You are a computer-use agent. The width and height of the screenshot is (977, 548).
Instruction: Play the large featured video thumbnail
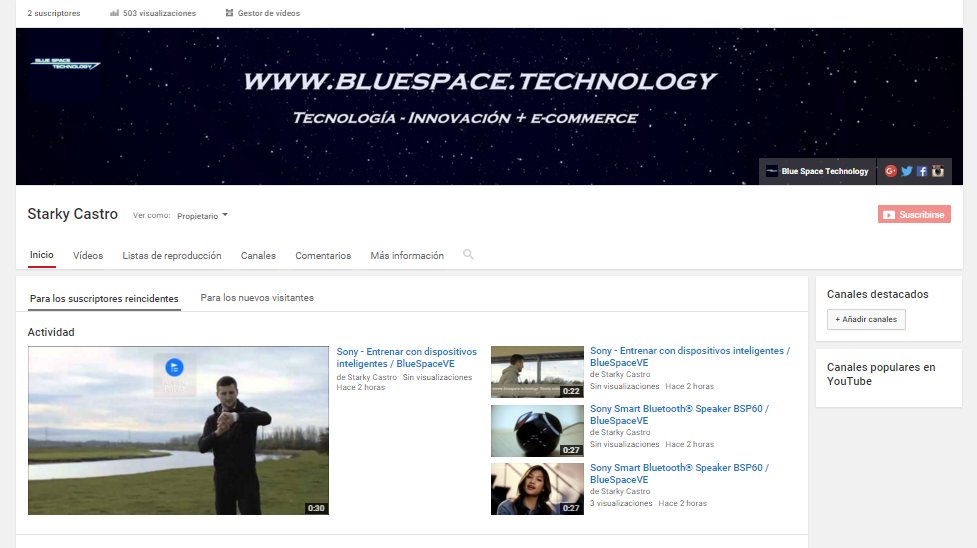point(178,430)
